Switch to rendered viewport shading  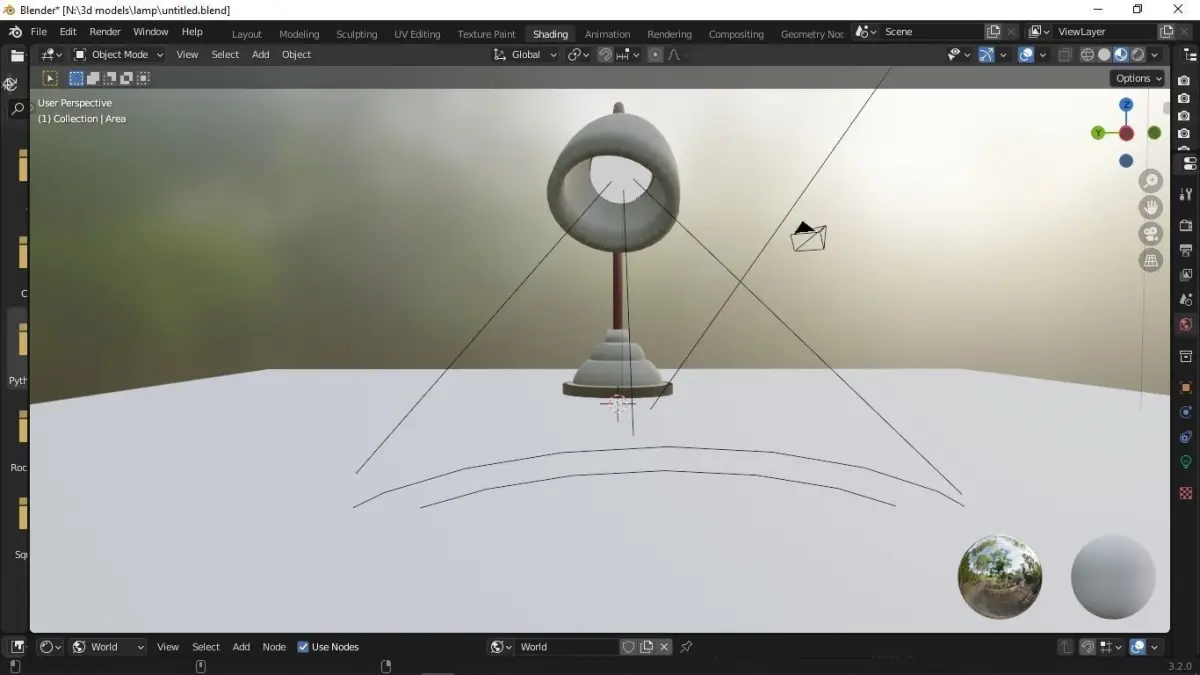coord(1137,55)
